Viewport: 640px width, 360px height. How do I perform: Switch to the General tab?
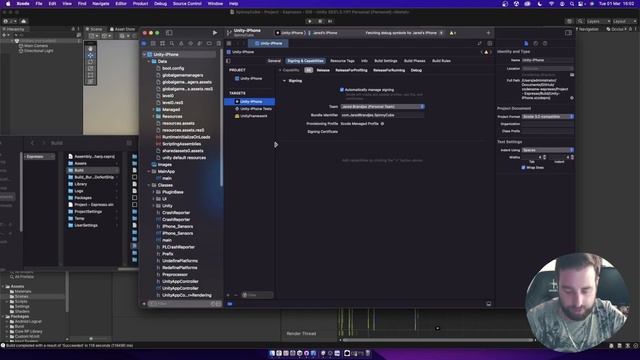tap(274, 61)
